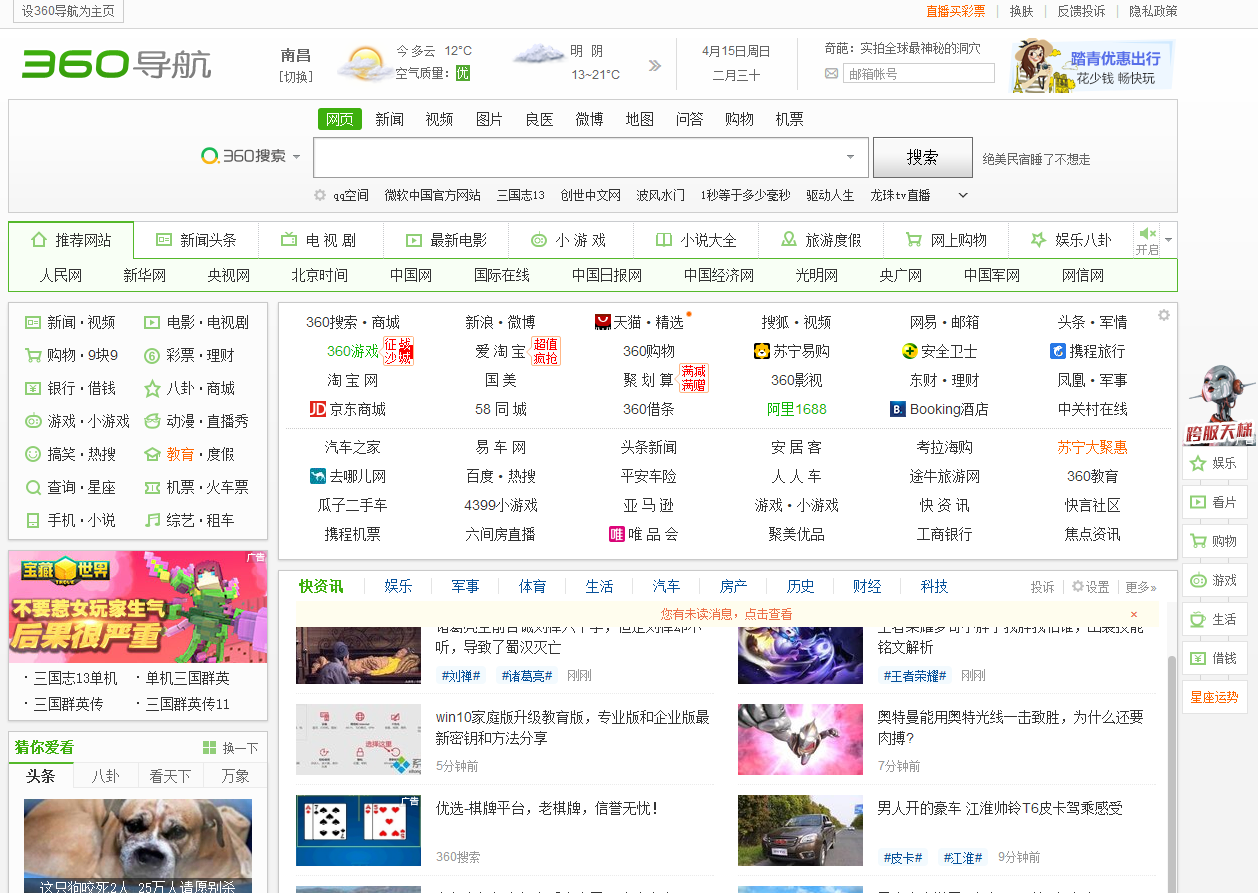1258x893 pixels.
Task: Close the unread message notification bar
Action: [x=1134, y=614]
